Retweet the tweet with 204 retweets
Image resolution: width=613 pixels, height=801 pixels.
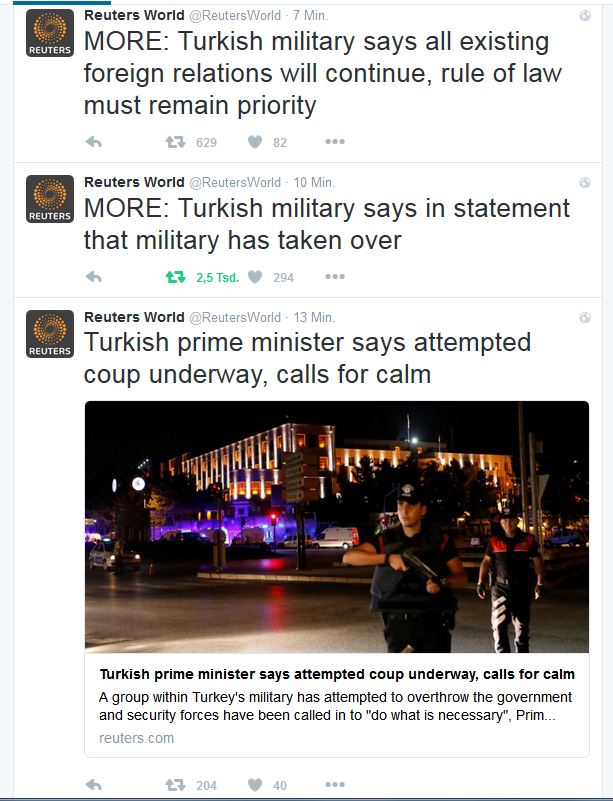175,785
